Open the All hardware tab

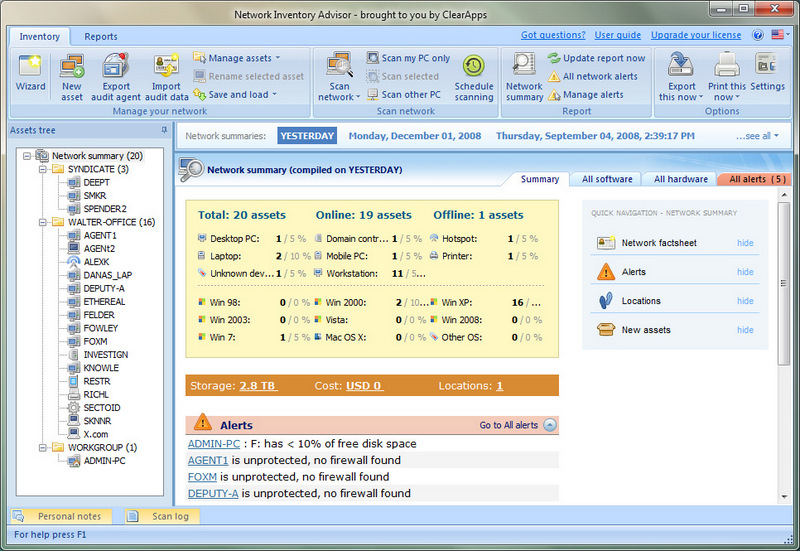pos(681,179)
